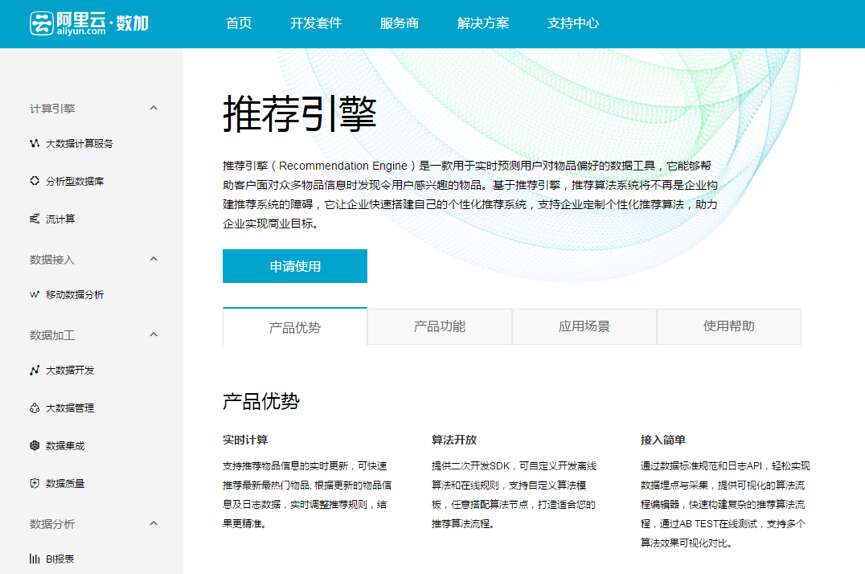Click the 大数据管理 sidebar icon
Viewport: 865px width, 574px height.
pos(35,408)
